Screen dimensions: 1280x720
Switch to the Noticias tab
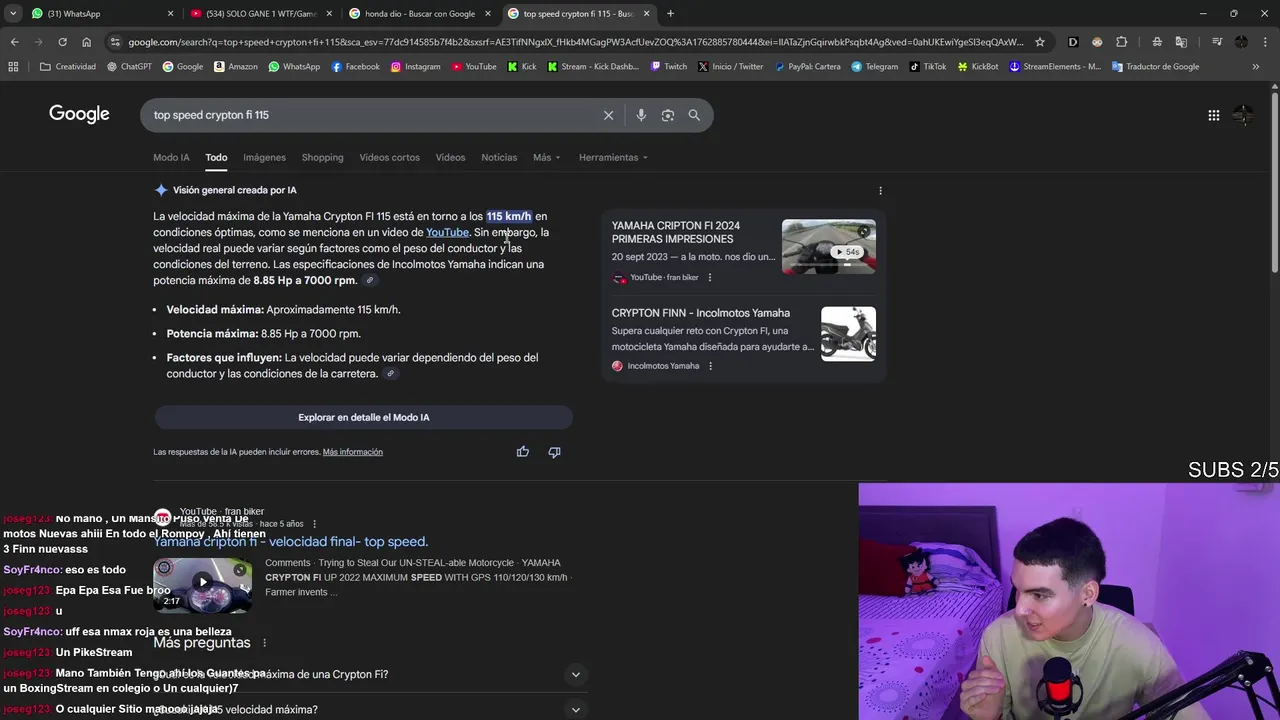pos(499,157)
